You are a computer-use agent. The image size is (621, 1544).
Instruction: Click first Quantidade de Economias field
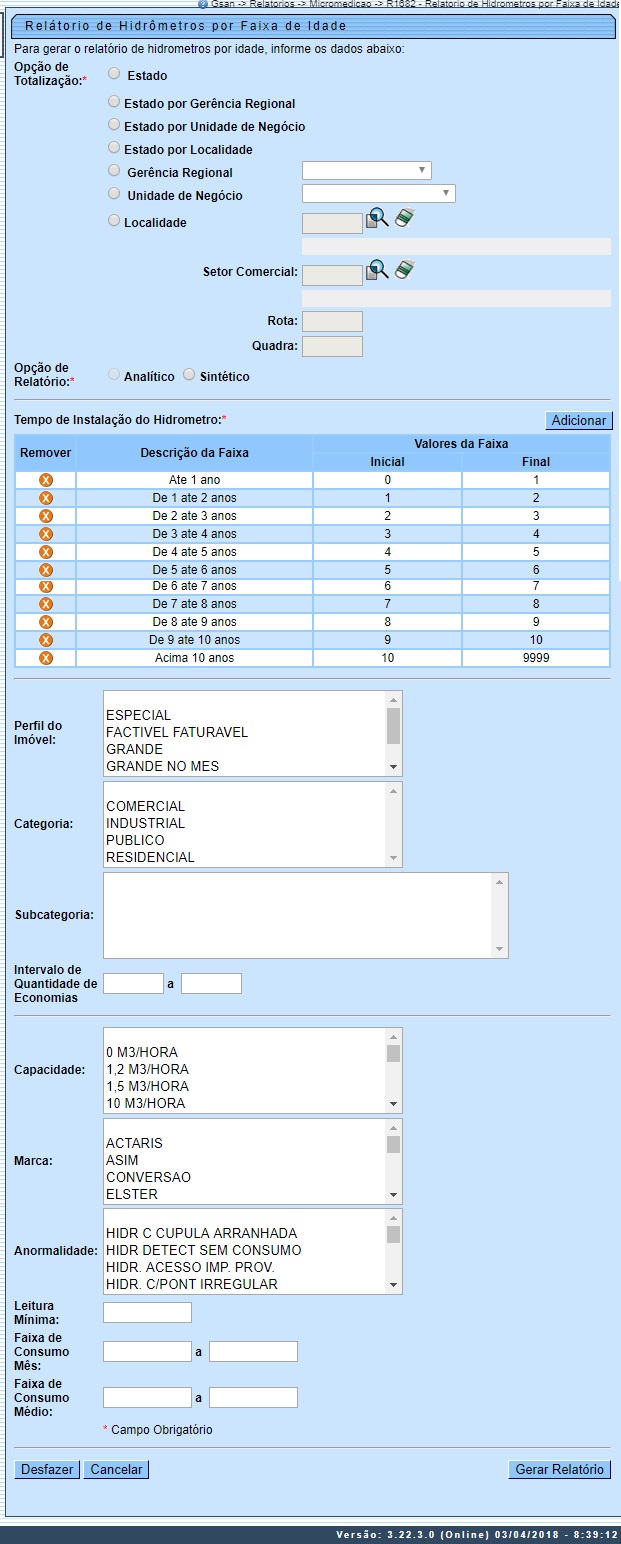[133, 983]
